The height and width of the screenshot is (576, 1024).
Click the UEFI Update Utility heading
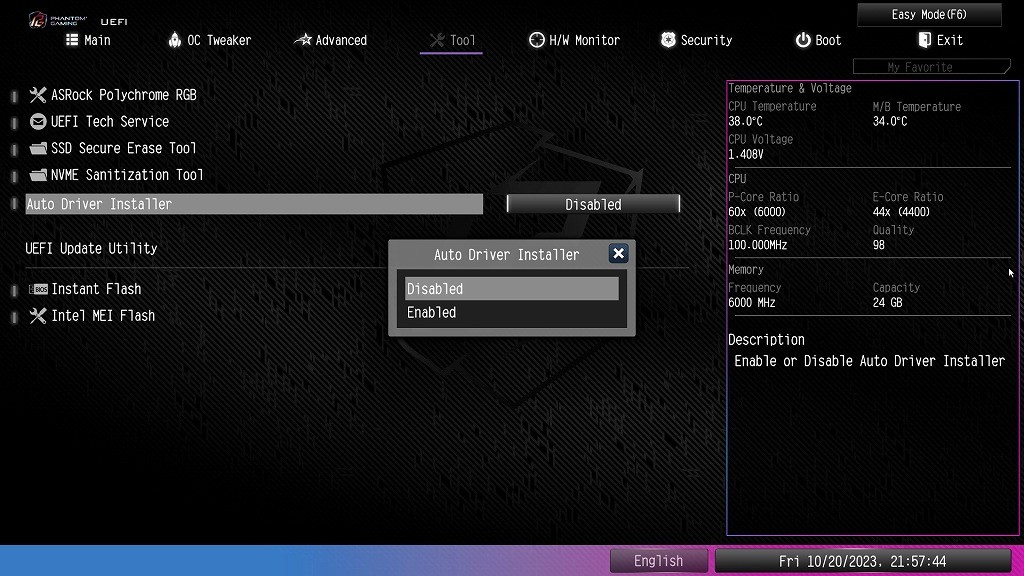(91, 248)
